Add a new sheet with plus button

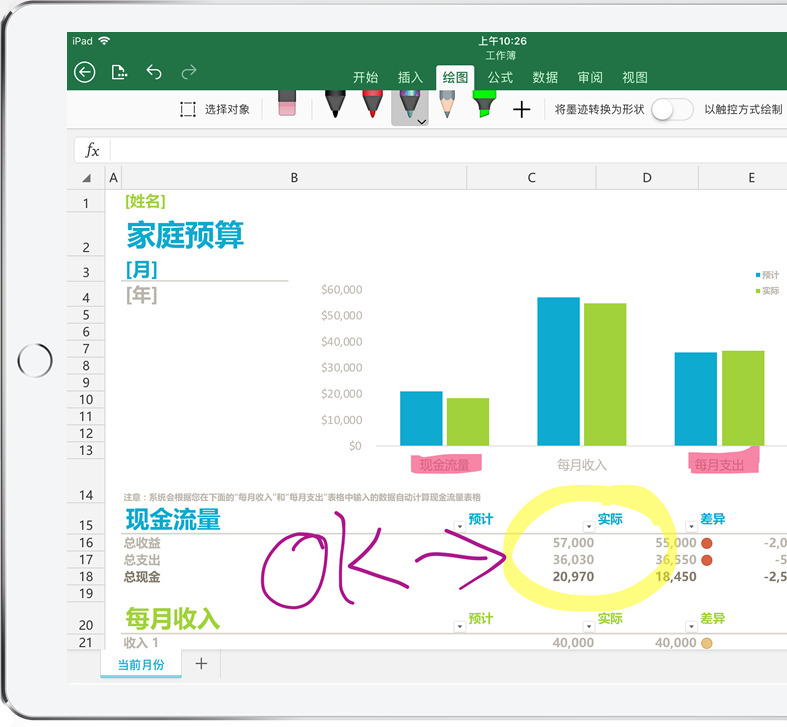pos(201,663)
